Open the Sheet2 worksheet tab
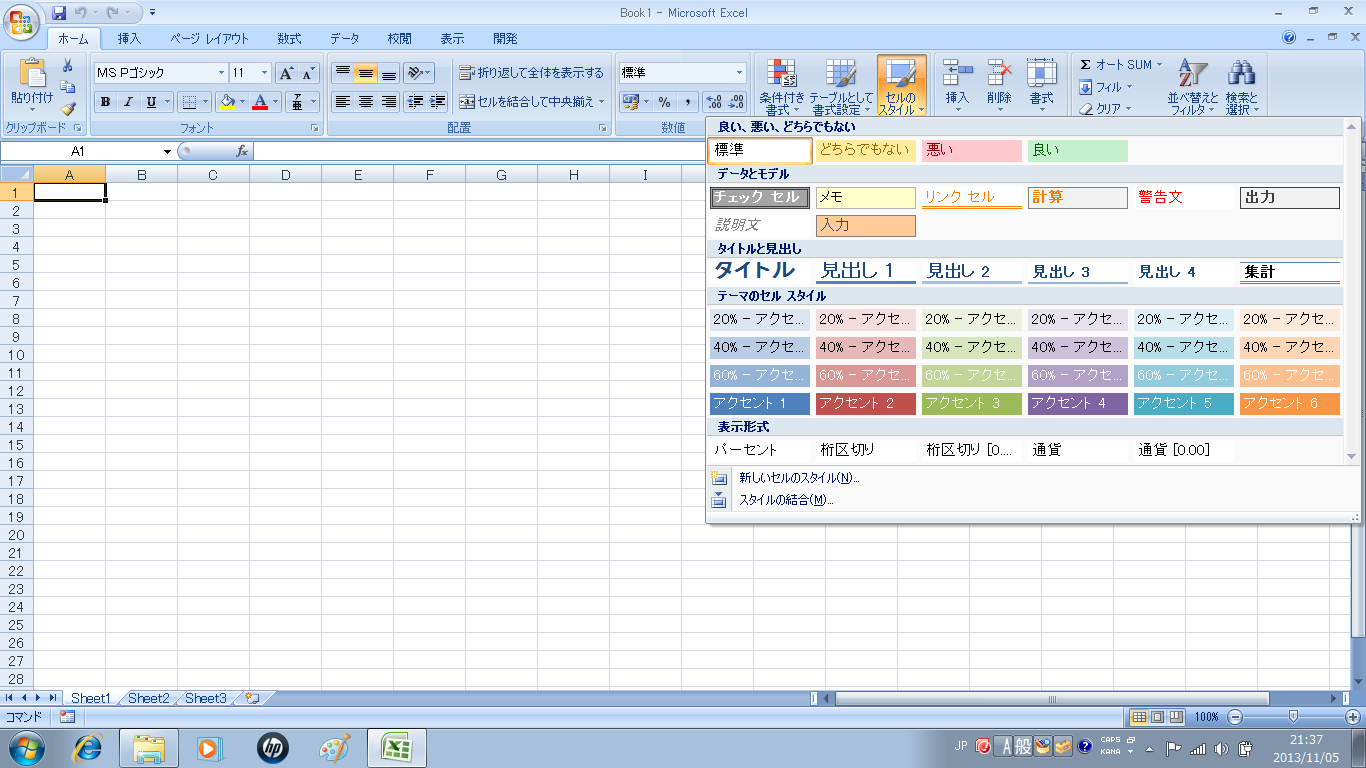 tap(148, 698)
